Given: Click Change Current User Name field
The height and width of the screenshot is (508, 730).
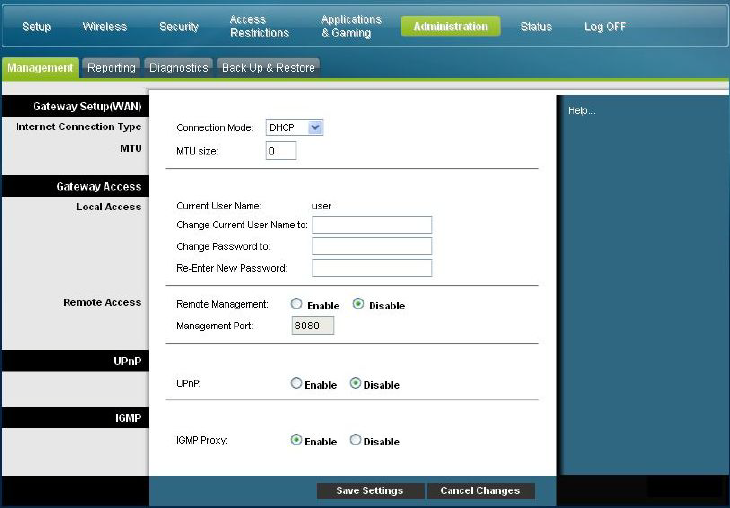Looking at the screenshot, I should [372, 225].
